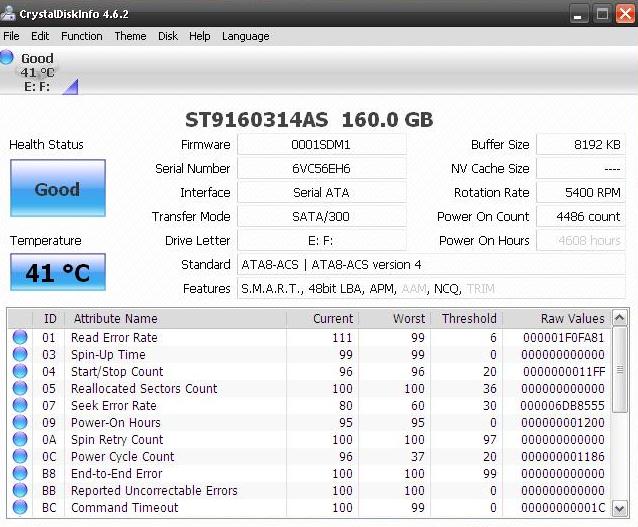Click the Drive Letter field E: F:
Image resolution: width=638 pixels, height=527 pixels.
click(x=321, y=241)
